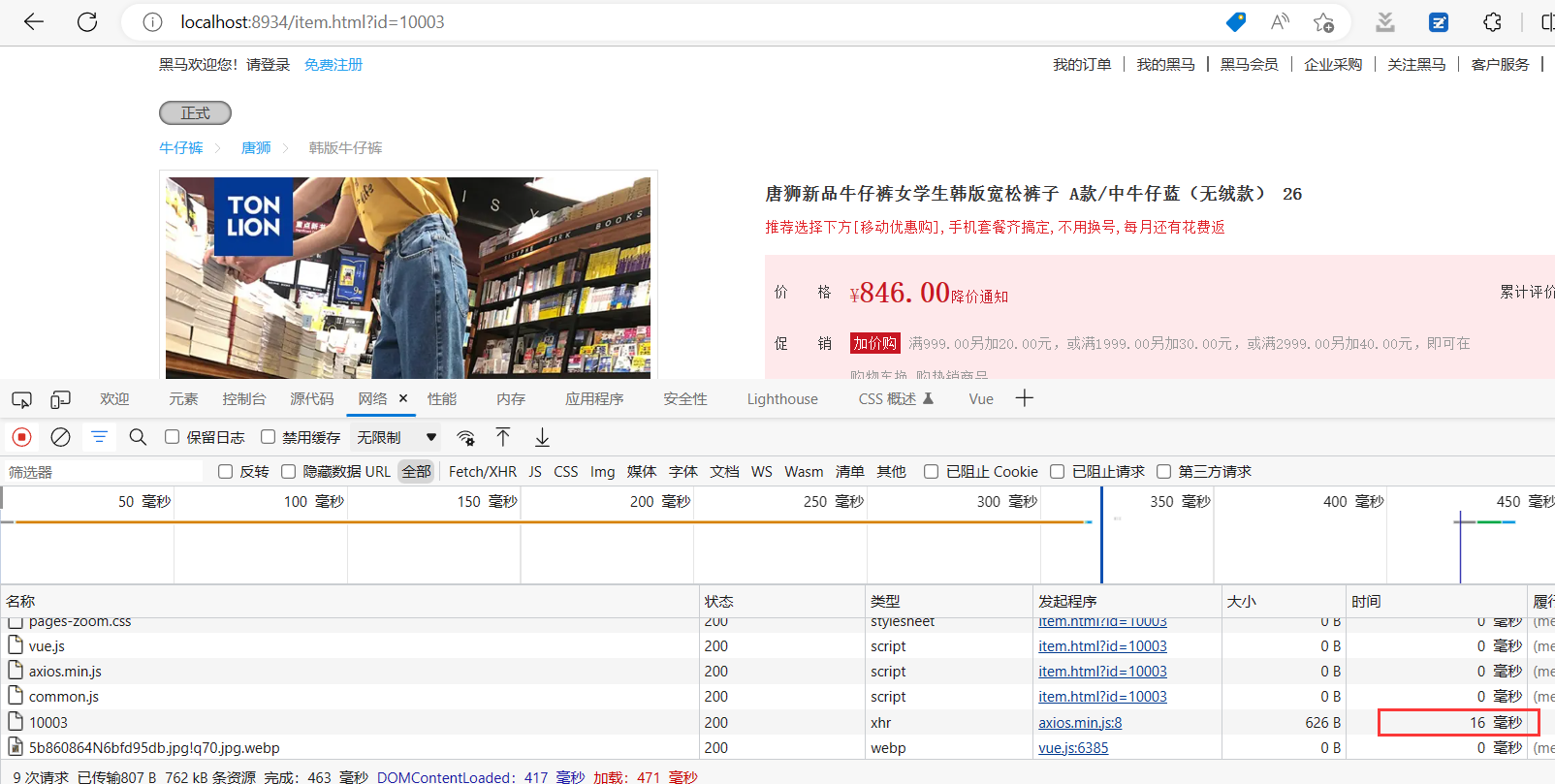Image resolution: width=1555 pixels, height=784 pixels.
Task: Open network conditions settings
Action: (465, 437)
